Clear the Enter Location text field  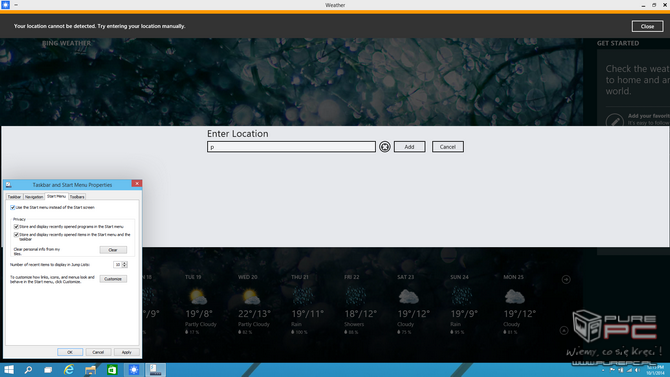(x=385, y=147)
